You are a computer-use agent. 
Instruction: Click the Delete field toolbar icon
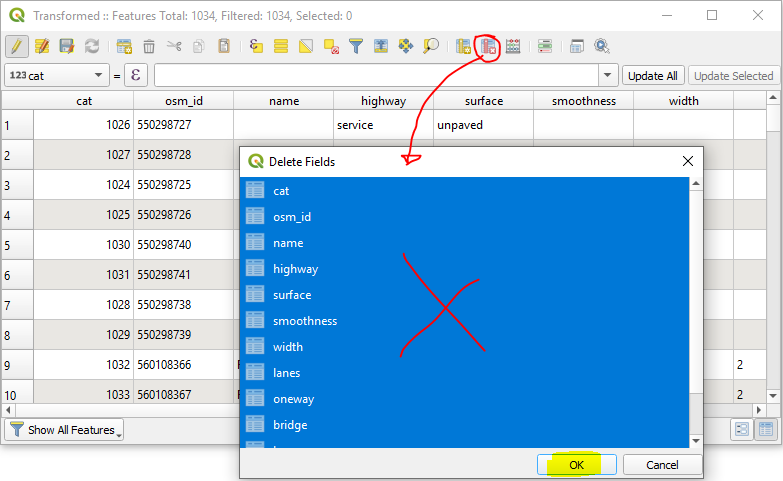(x=488, y=46)
